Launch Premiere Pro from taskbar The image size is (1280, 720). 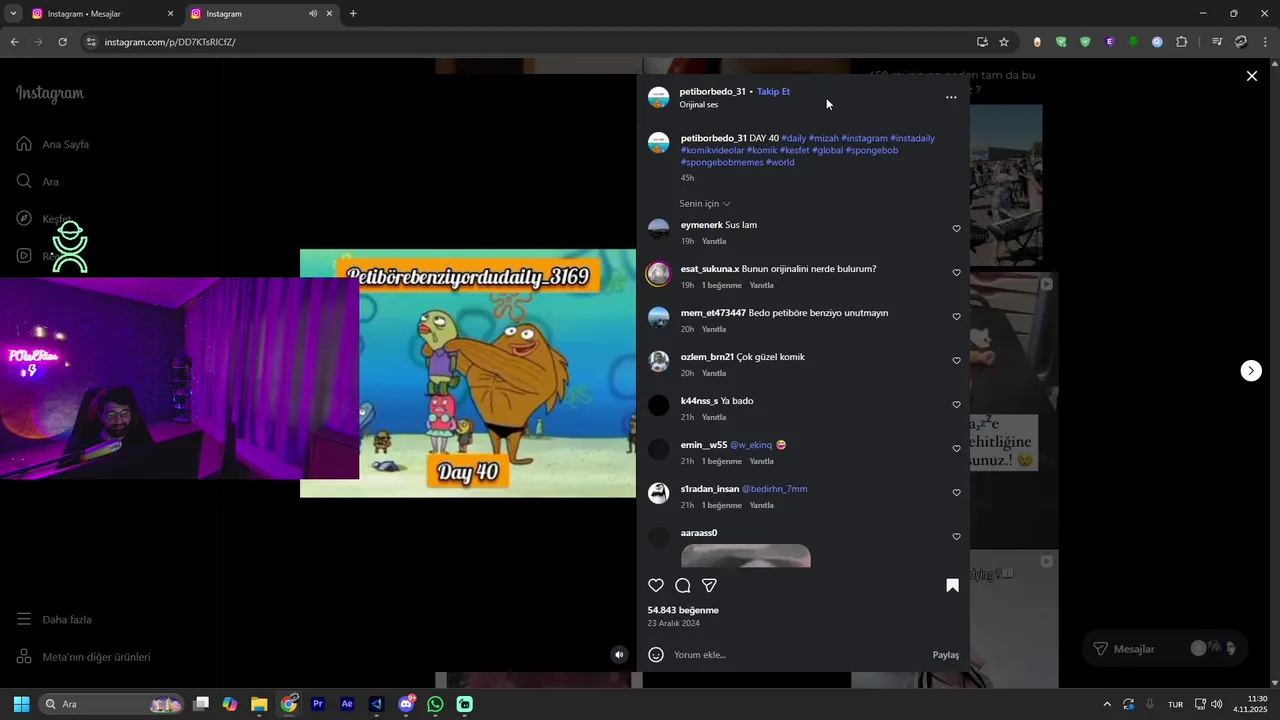(318, 704)
